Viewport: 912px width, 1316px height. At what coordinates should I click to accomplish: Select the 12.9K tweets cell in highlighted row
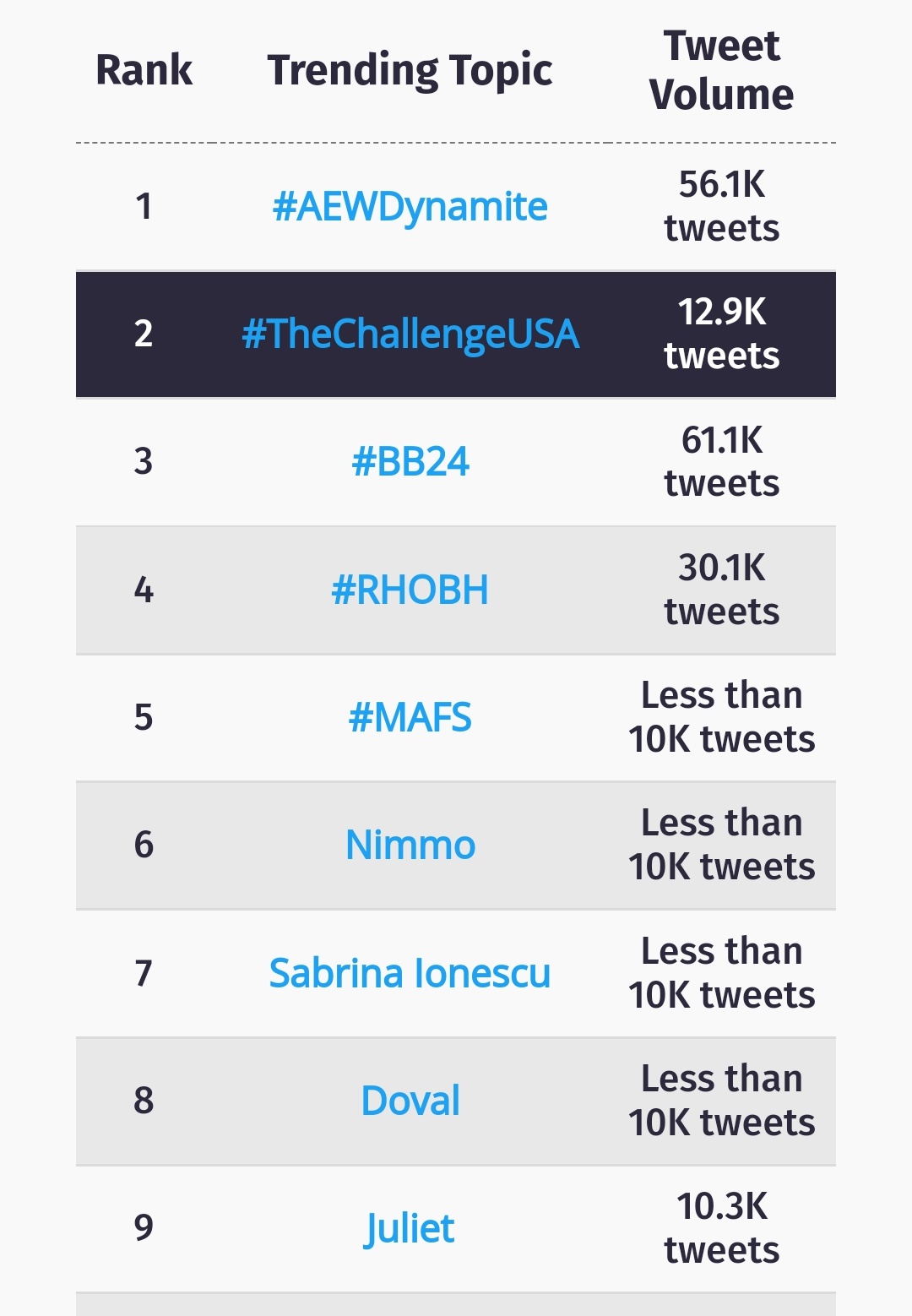click(x=721, y=334)
